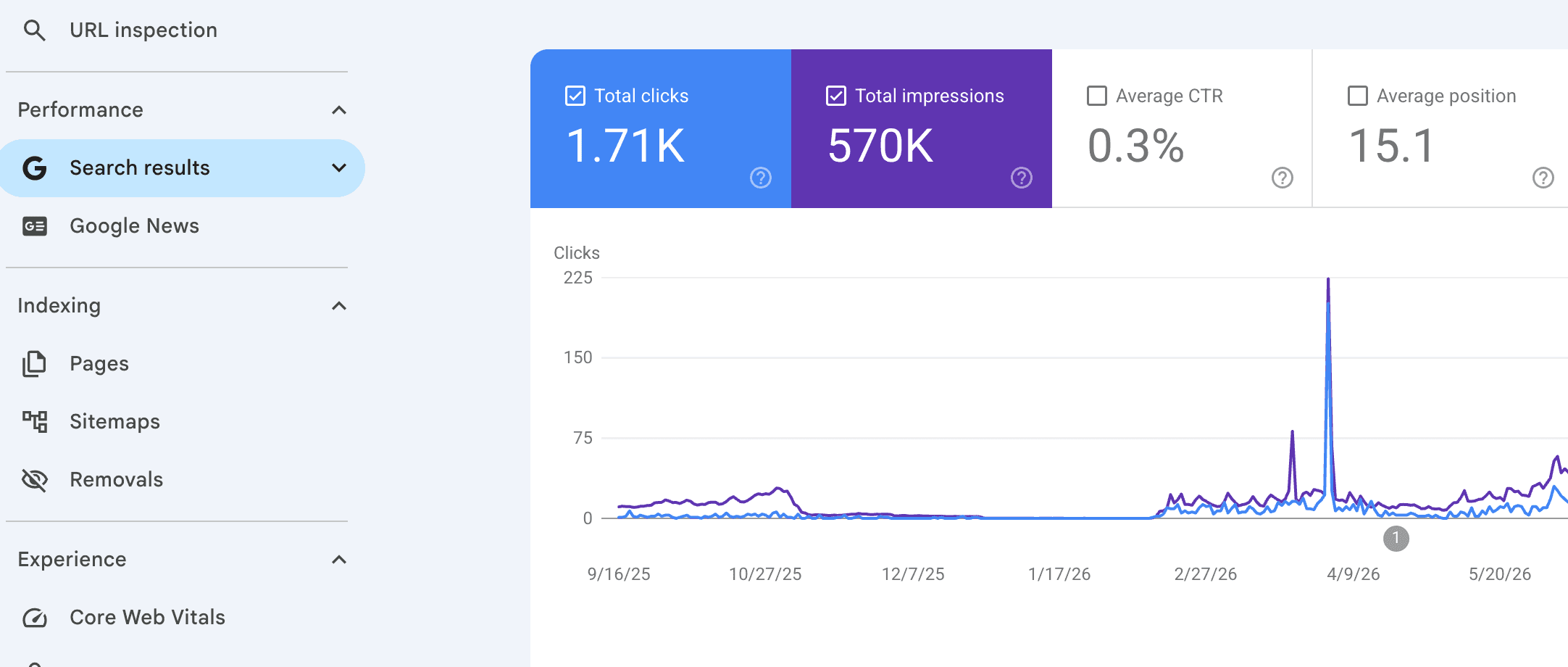Click the 4/9/26 date axis label
1568x667 pixels.
point(1354,574)
